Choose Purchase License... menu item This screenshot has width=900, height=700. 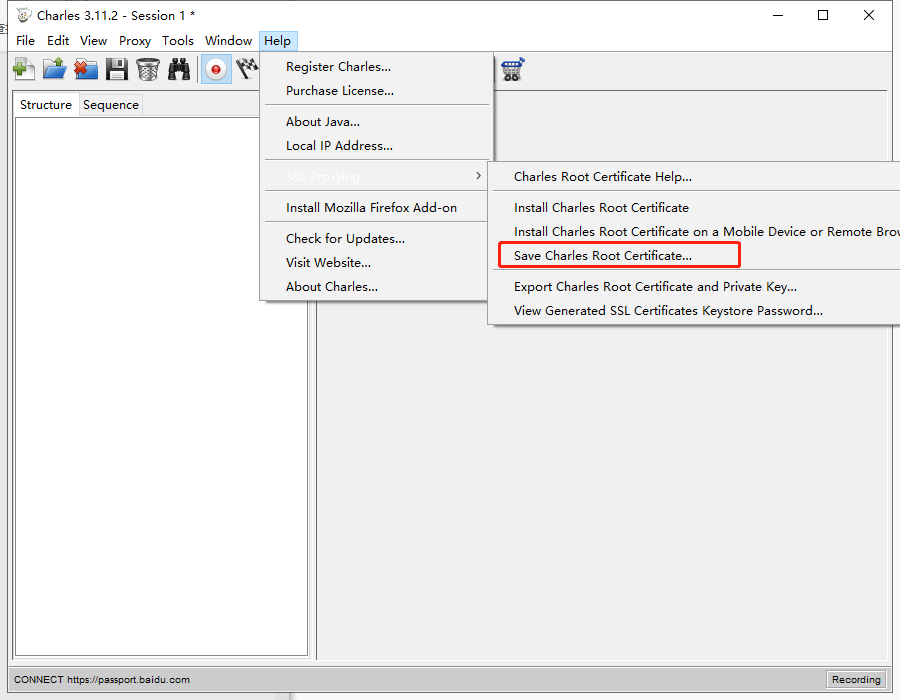pos(377,91)
